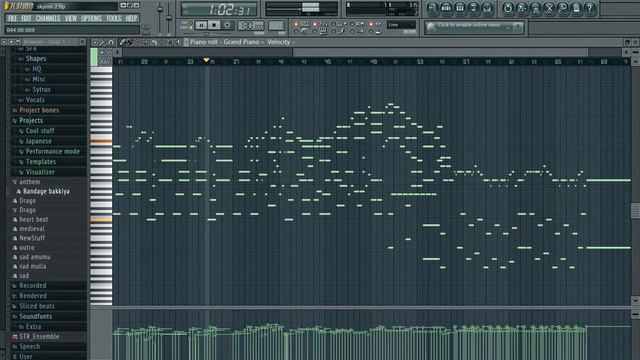The image size is (640, 360).
Task: Open the piano roll options arrow menu
Action: point(95,42)
